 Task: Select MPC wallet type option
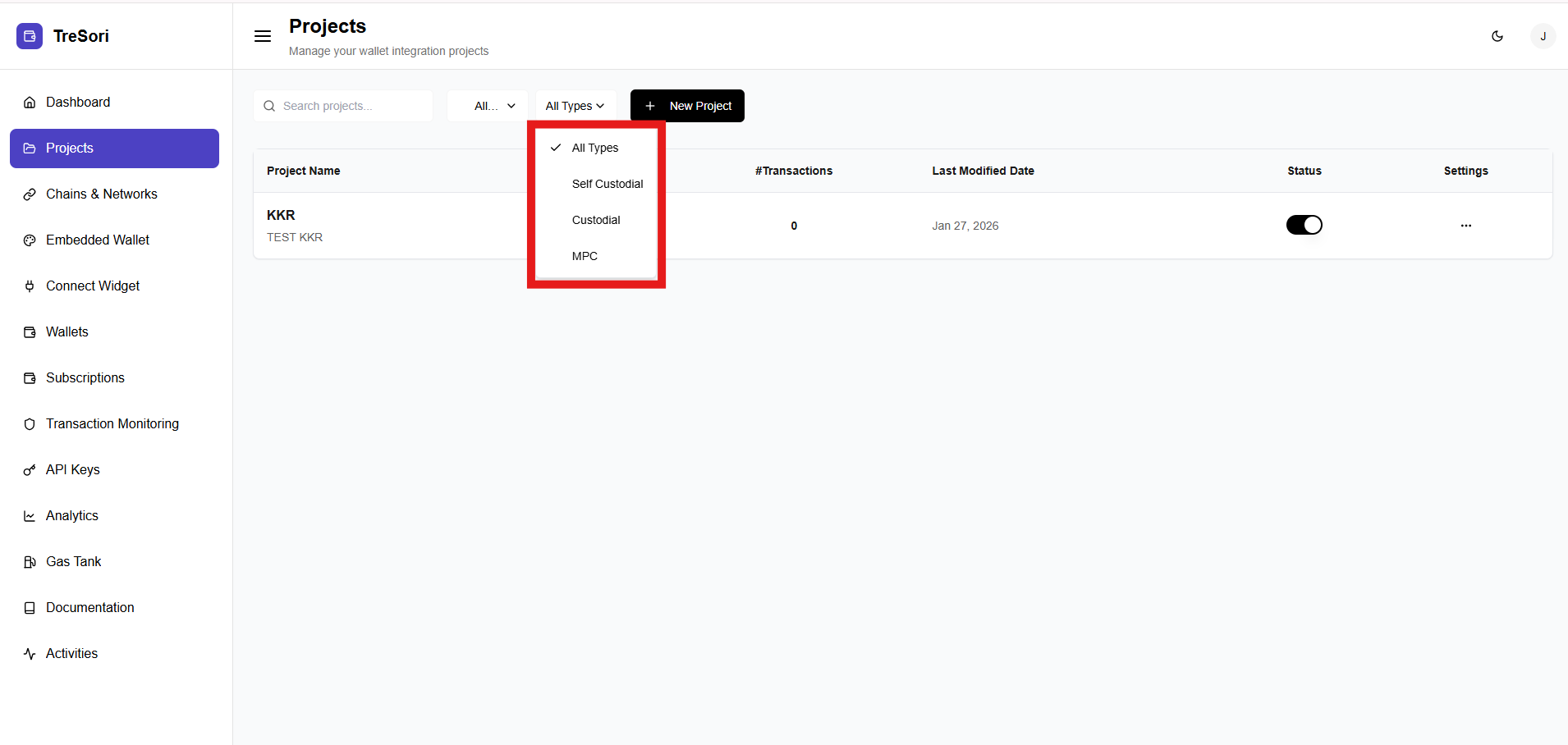point(585,256)
